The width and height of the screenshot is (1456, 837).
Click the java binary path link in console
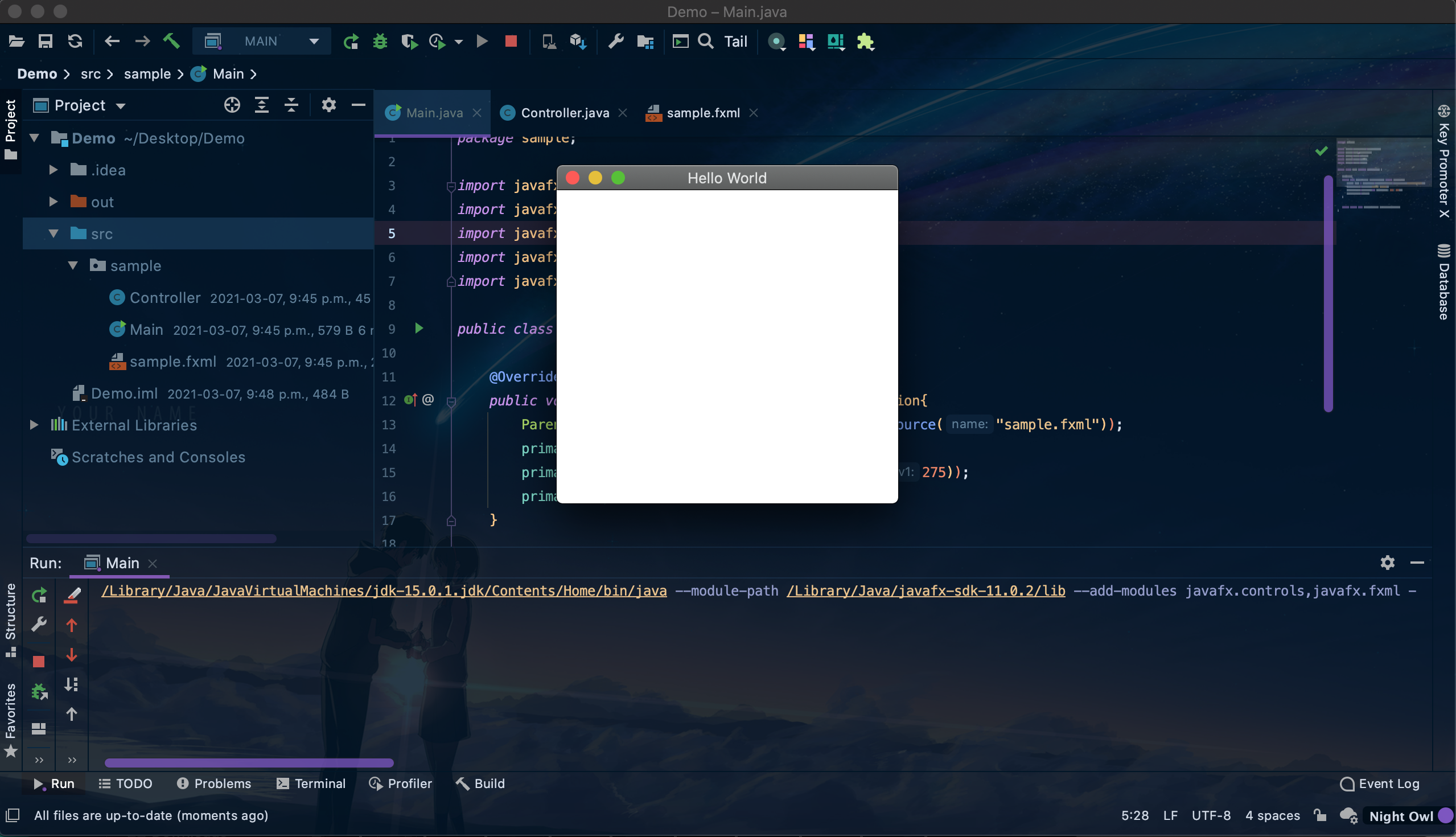pyautogui.click(x=384, y=590)
